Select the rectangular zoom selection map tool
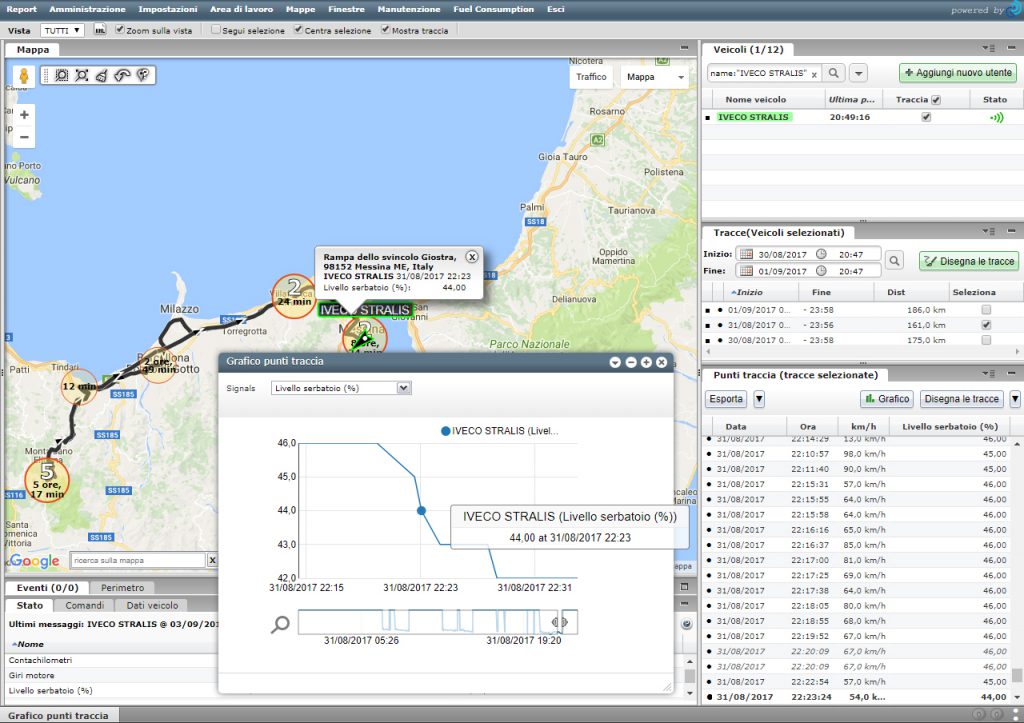Viewport: 1024px width, 723px height. [x=82, y=75]
